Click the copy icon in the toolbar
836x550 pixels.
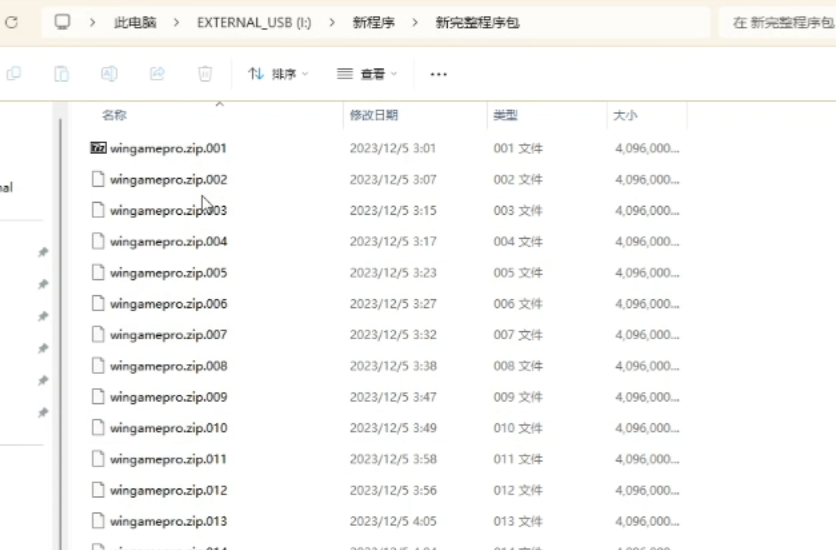coord(14,74)
